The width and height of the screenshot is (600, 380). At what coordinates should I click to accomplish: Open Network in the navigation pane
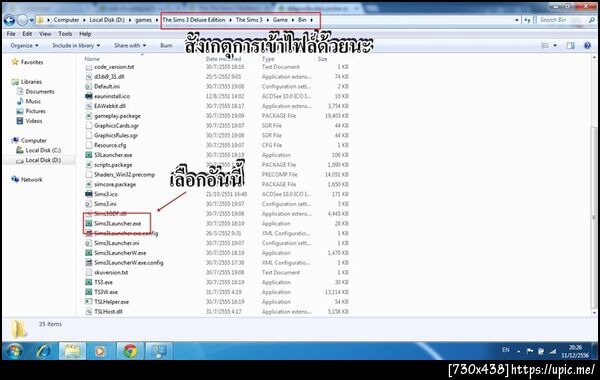tap(31, 179)
